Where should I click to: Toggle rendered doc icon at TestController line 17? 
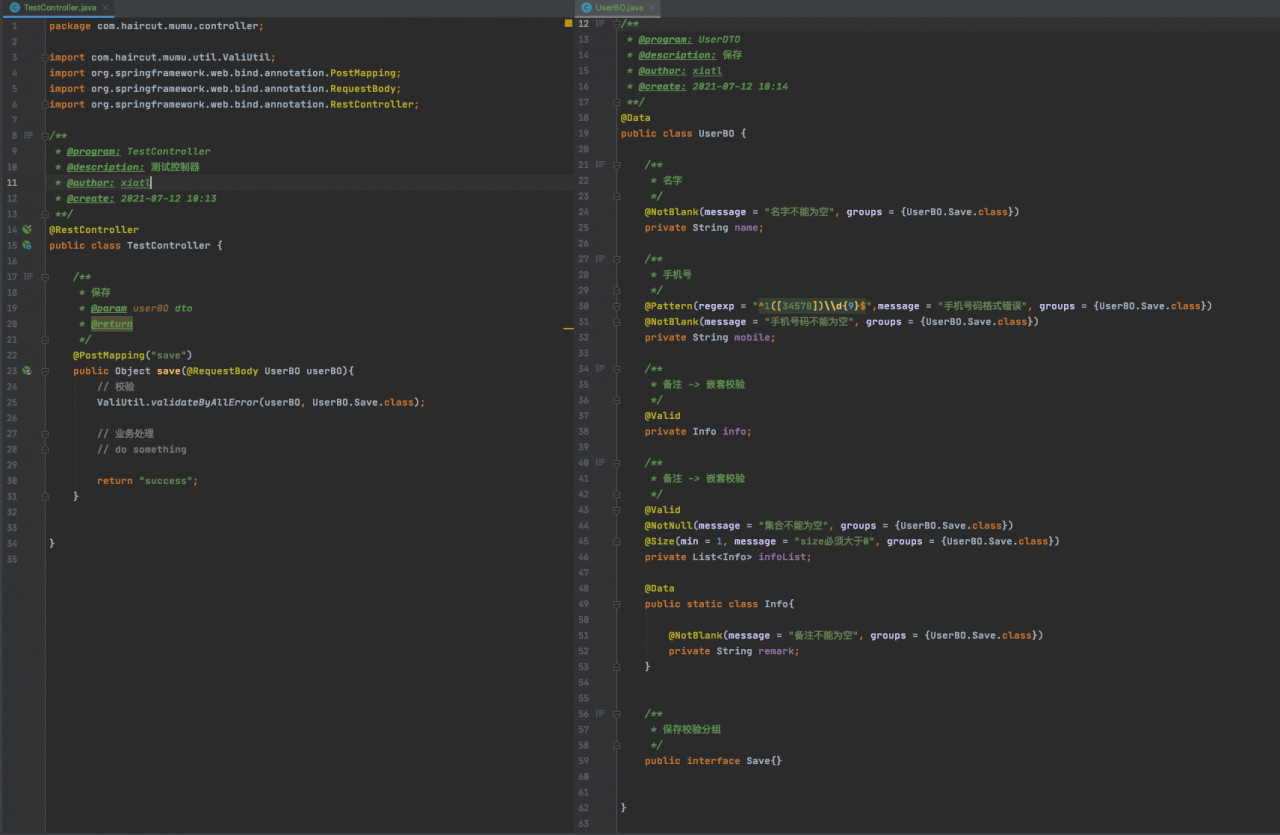(x=28, y=277)
